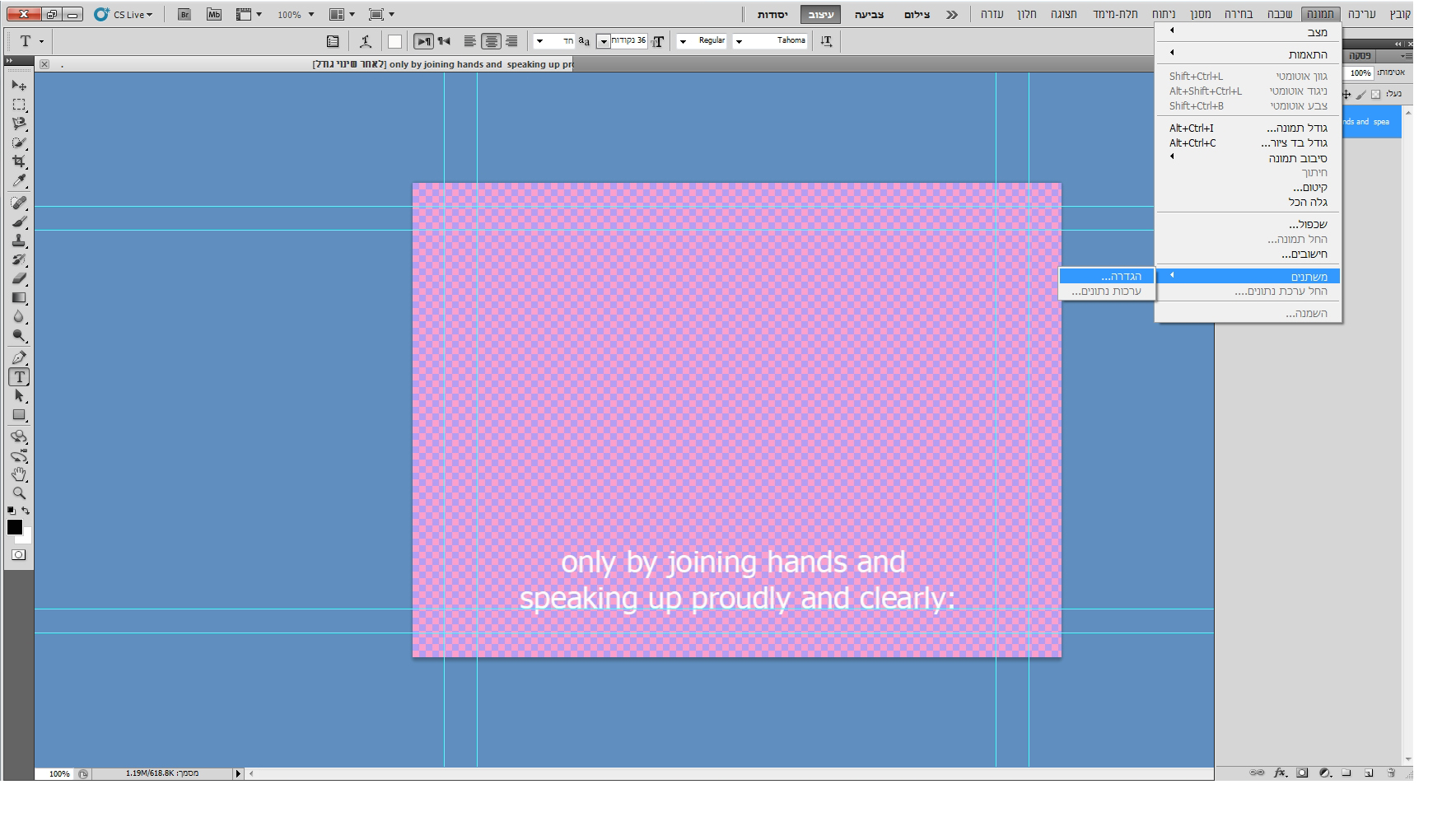Select the Dodge tool
The height and width of the screenshot is (817, 1456).
tap(19, 335)
